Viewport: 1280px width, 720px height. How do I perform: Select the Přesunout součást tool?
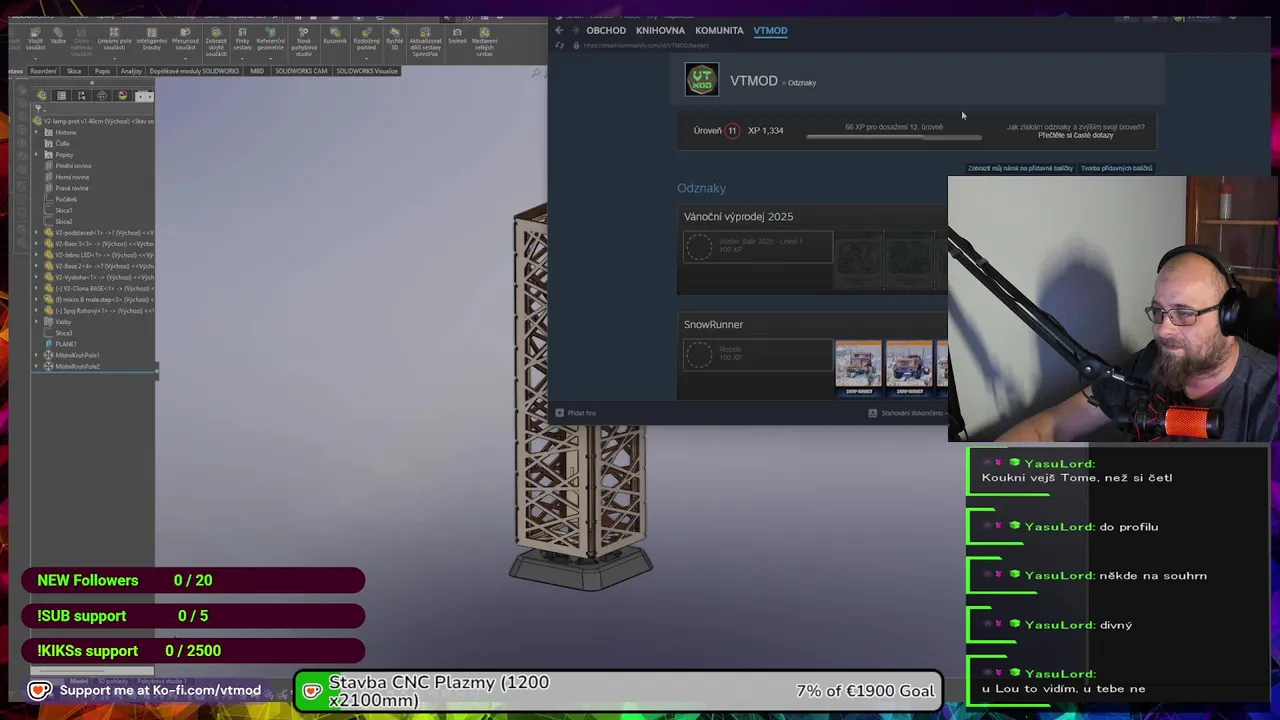pyautogui.click(x=186, y=37)
